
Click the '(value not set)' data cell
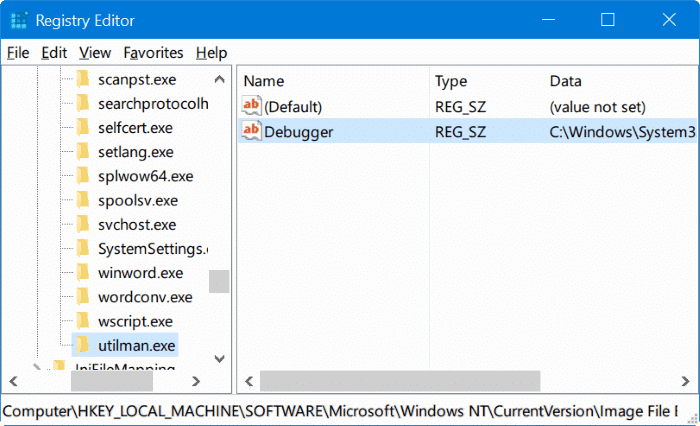pos(597,107)
